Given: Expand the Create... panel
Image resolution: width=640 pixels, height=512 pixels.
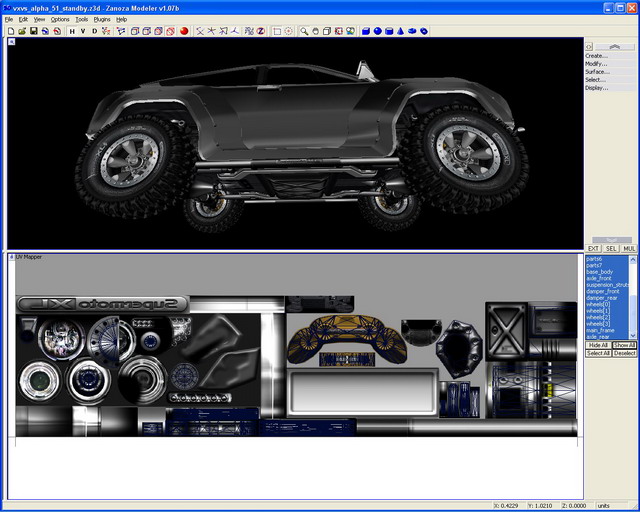Looking at the screenshot, I should [597, 56].
